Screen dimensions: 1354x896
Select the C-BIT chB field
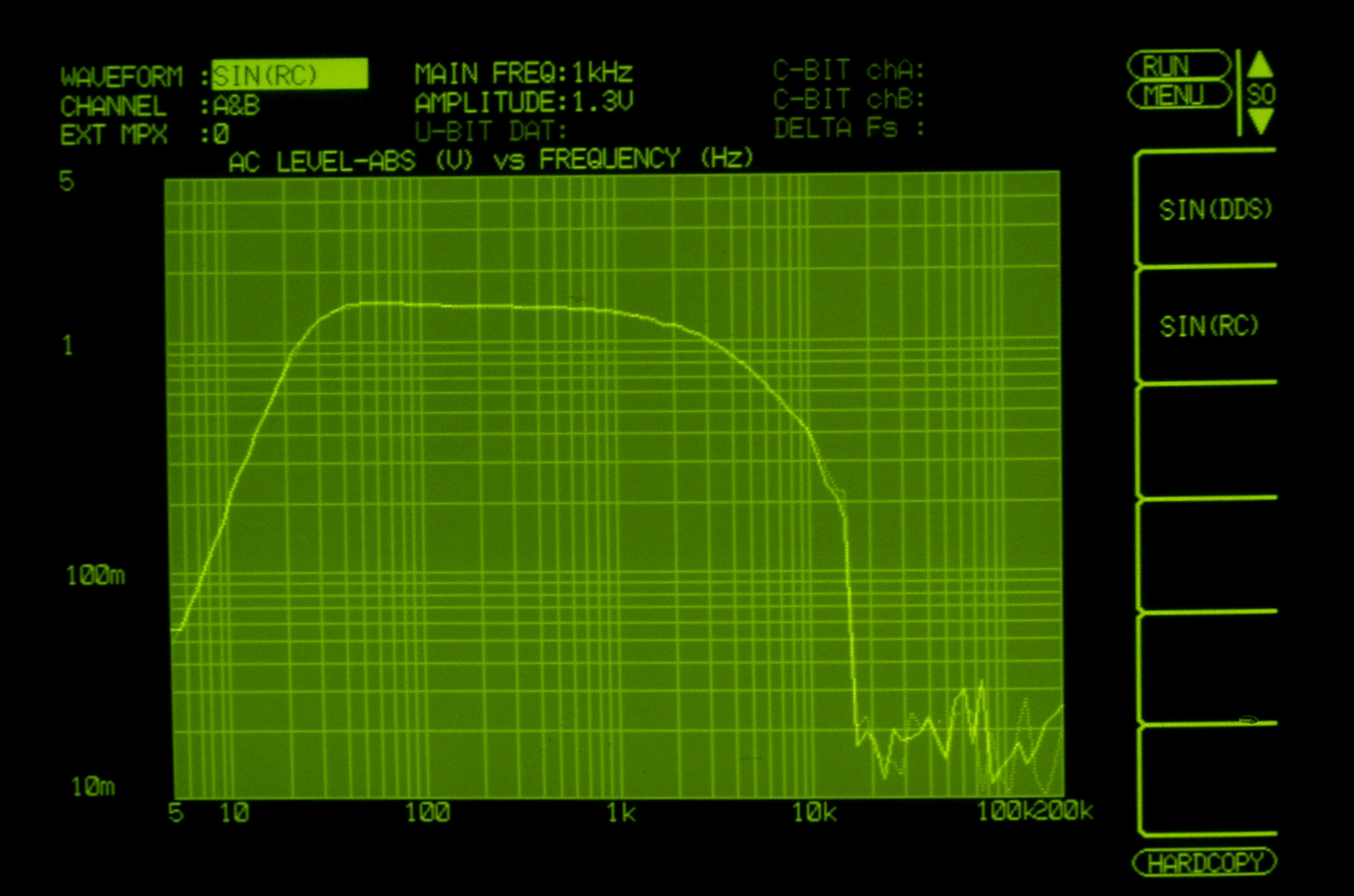848,99
